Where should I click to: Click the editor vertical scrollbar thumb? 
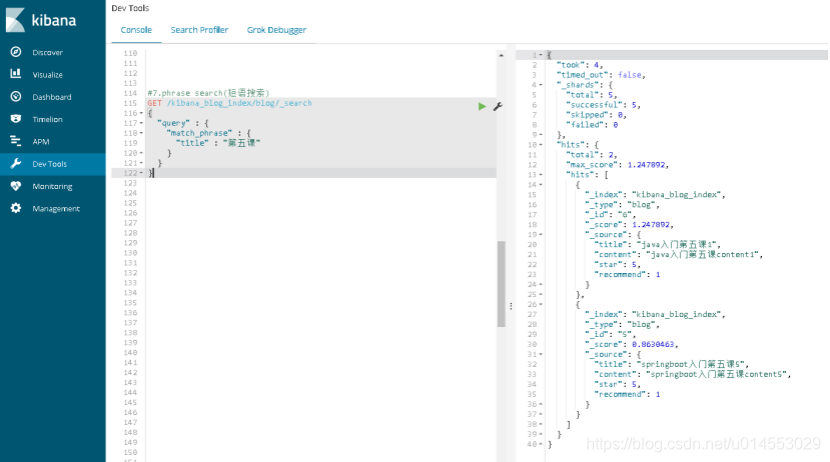tap(501, 284)
